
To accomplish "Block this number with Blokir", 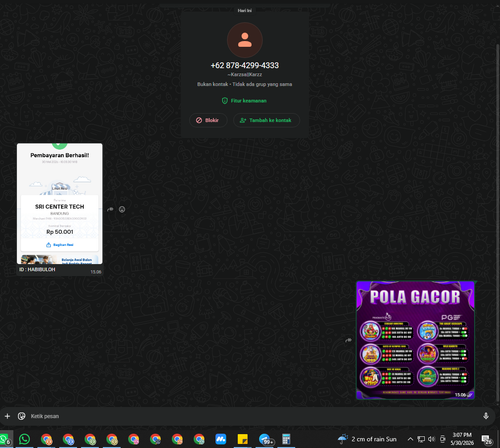I will point(208,120).
